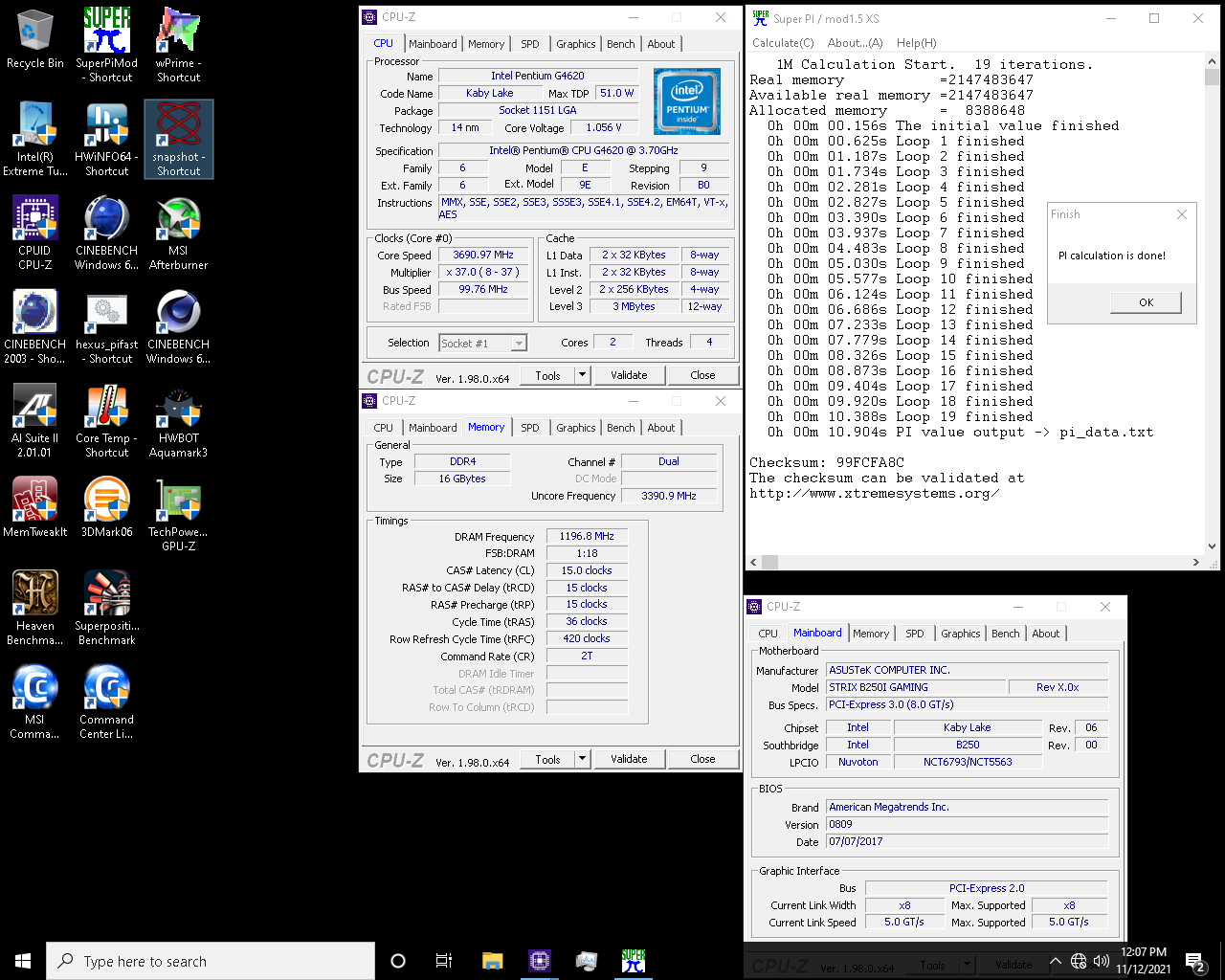Click volume icon in system tray
Screen dimensions: 1225x980
pyautogui.click(x=1102, y=961)
